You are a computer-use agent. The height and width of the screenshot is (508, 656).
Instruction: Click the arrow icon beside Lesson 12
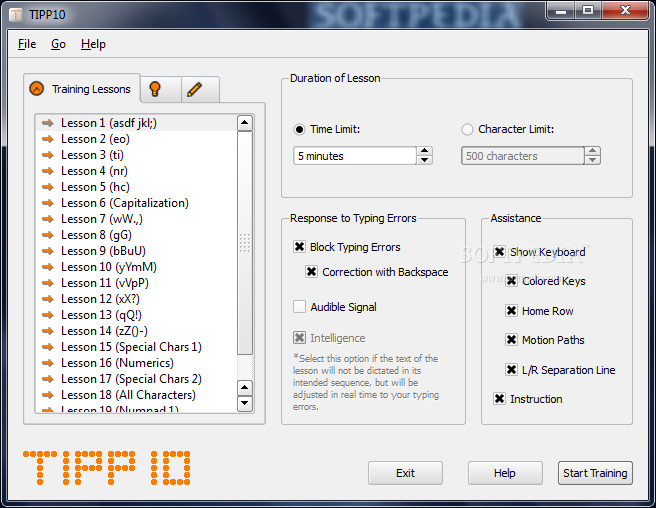point(48,299)
